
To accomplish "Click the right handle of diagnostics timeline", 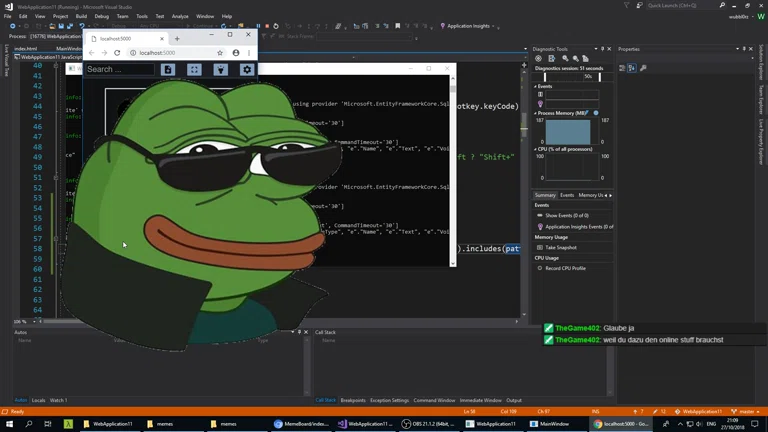I will coord(600,77).
